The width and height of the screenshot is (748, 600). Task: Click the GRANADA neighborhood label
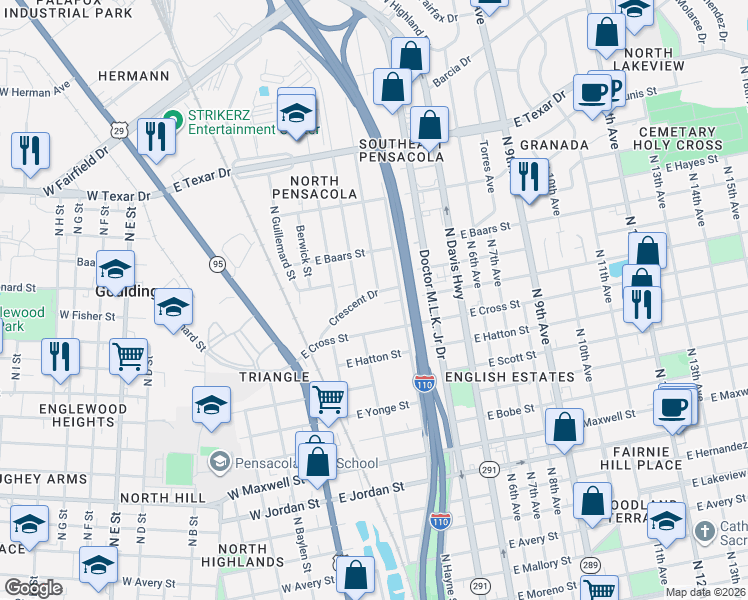coord(554,145)
